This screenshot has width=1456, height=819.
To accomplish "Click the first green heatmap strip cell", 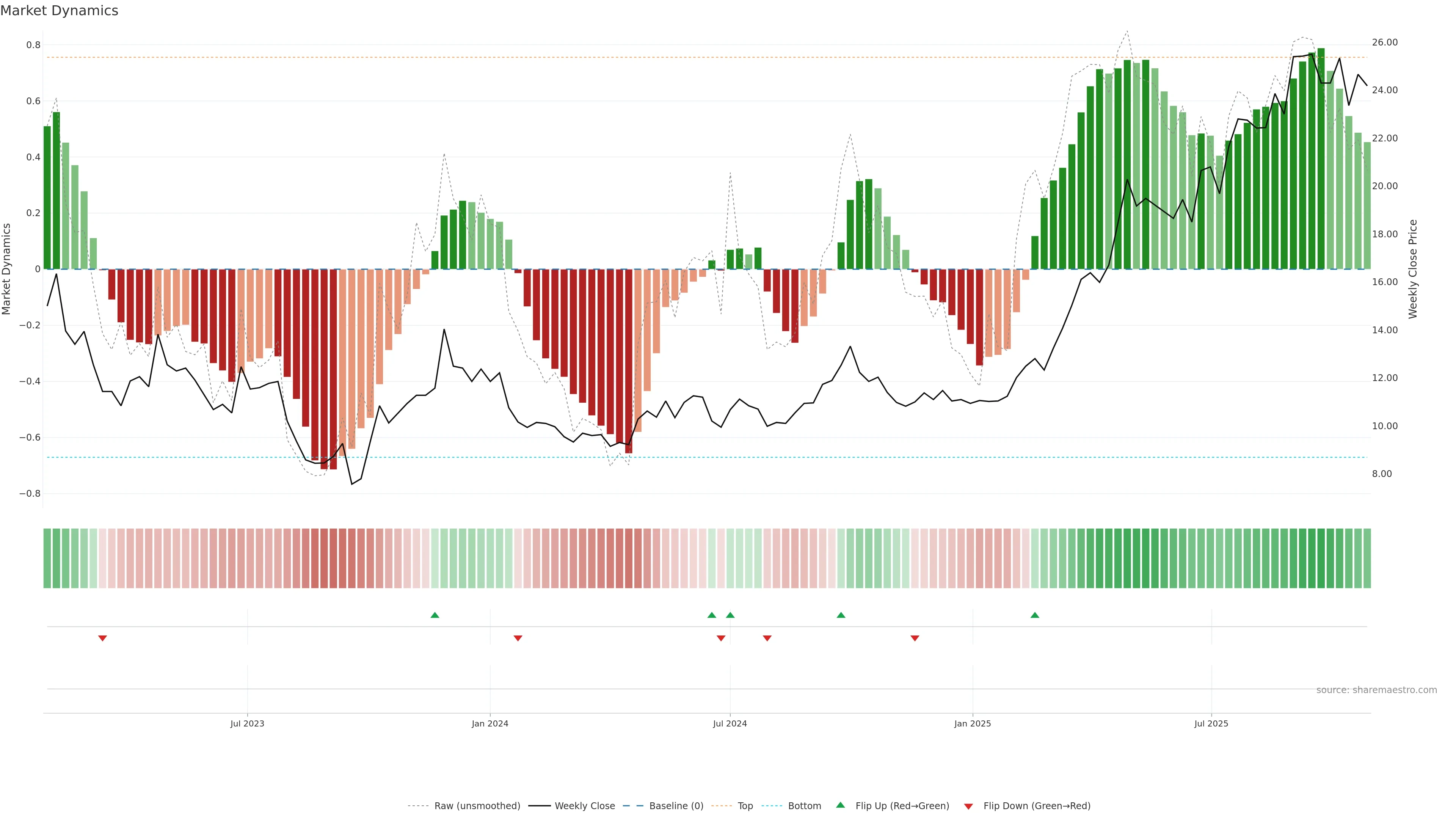I will click(47, 558).
